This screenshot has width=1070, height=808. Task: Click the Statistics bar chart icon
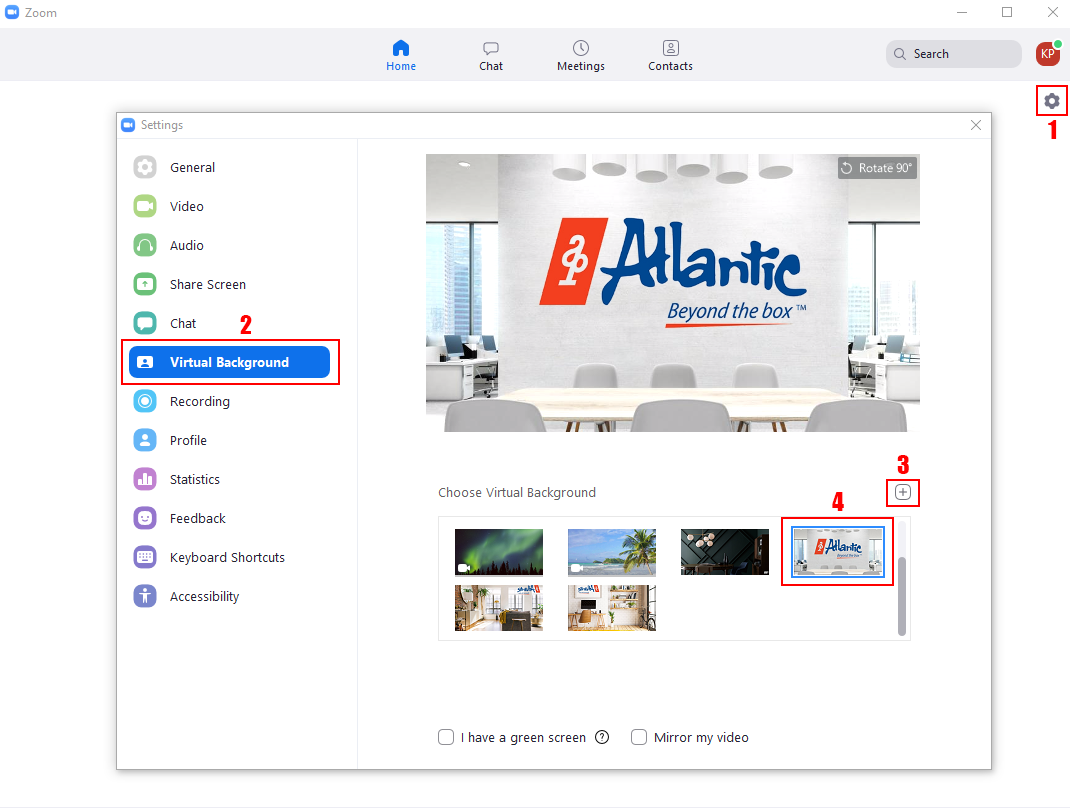coord(145,479)
